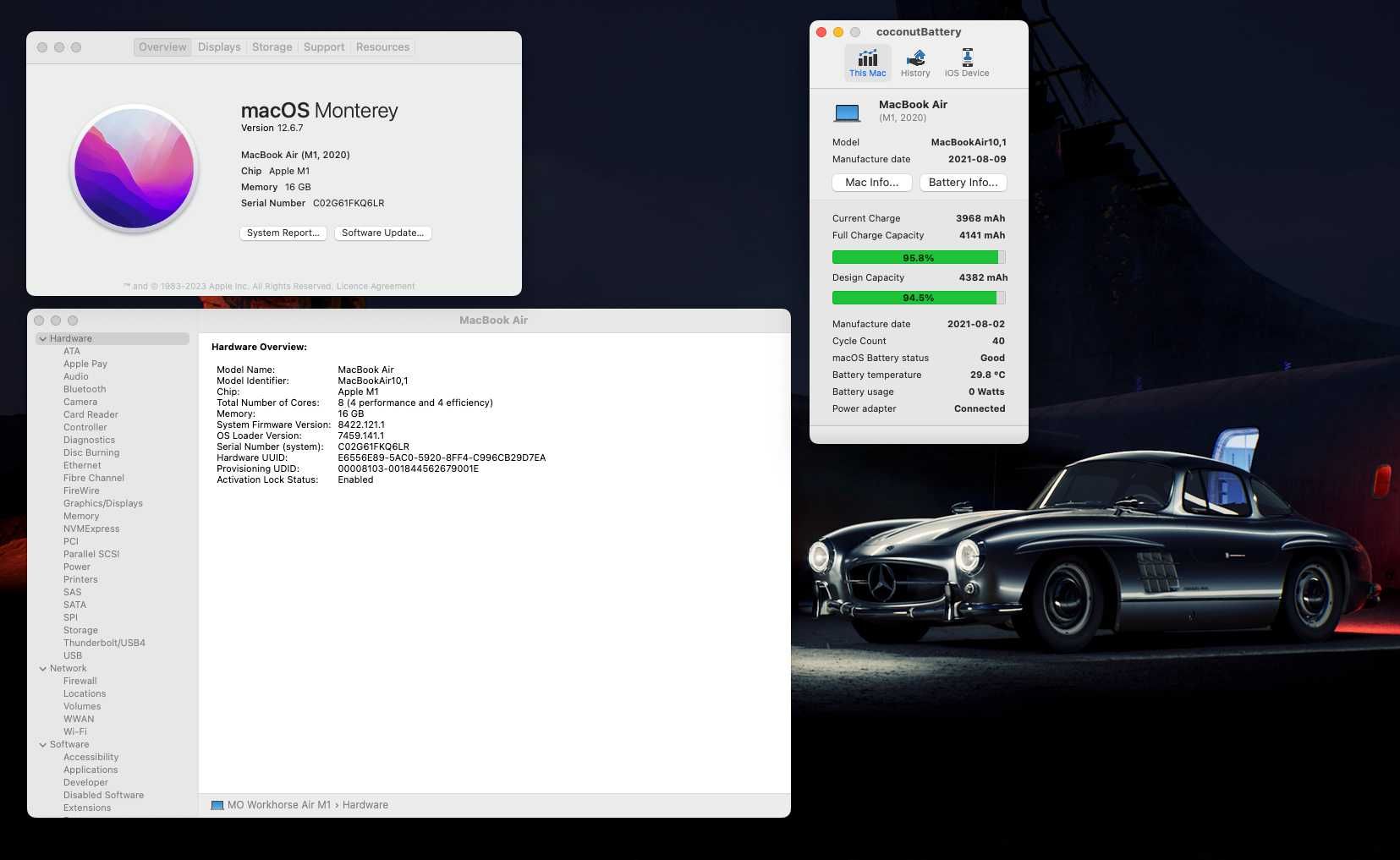Select Diagnostics in sidebar
The height and width of the screenshot is (860, 1400).
point(89,440)
